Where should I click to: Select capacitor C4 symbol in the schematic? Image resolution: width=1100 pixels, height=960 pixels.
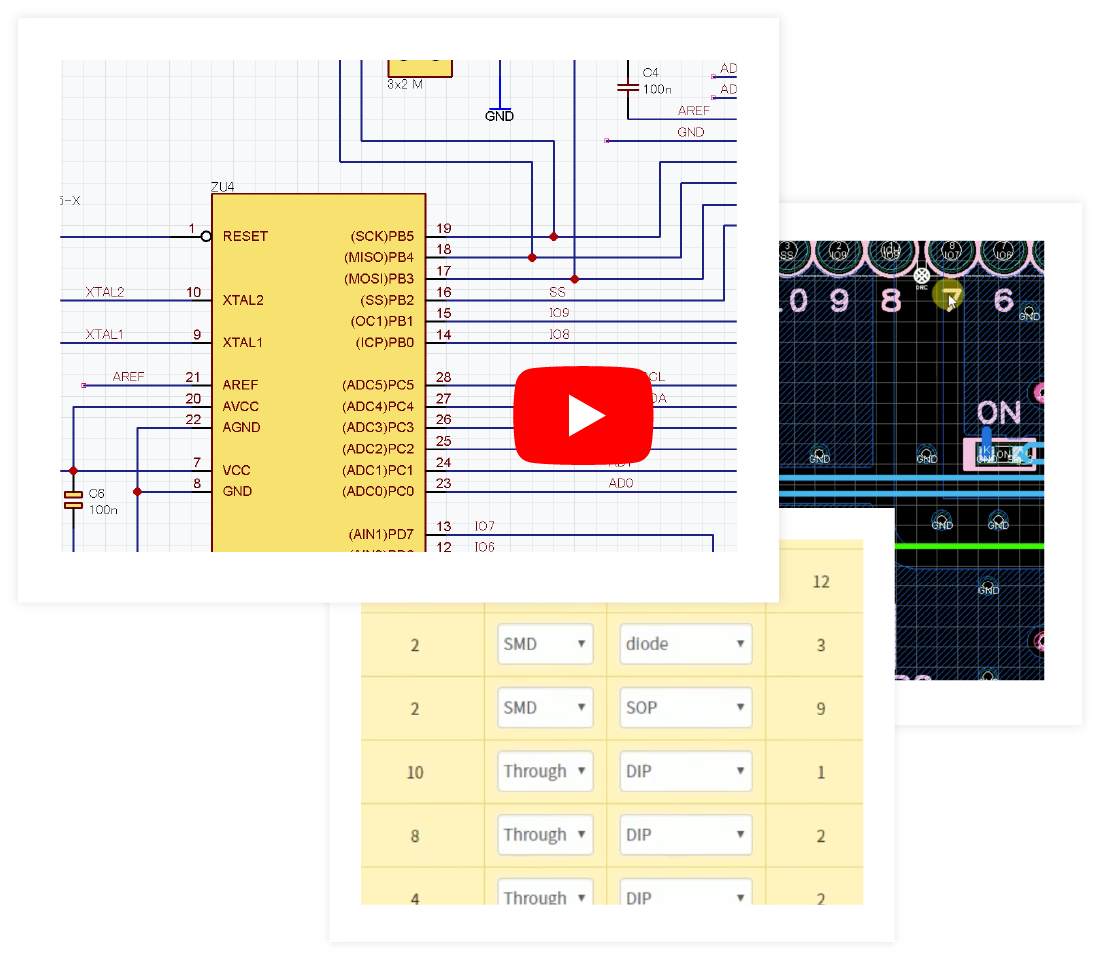pos(628,88)
